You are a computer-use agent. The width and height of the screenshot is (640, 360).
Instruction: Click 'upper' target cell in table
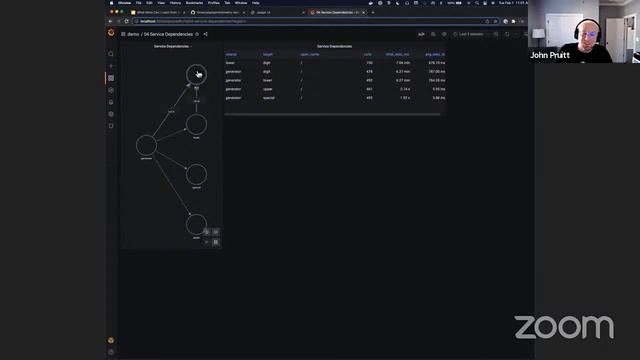(267, 89)
